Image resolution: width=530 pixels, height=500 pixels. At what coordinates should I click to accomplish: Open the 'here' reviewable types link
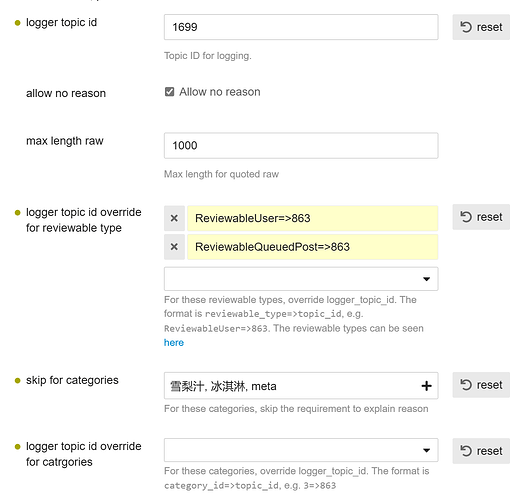click(x=174, y=343)
